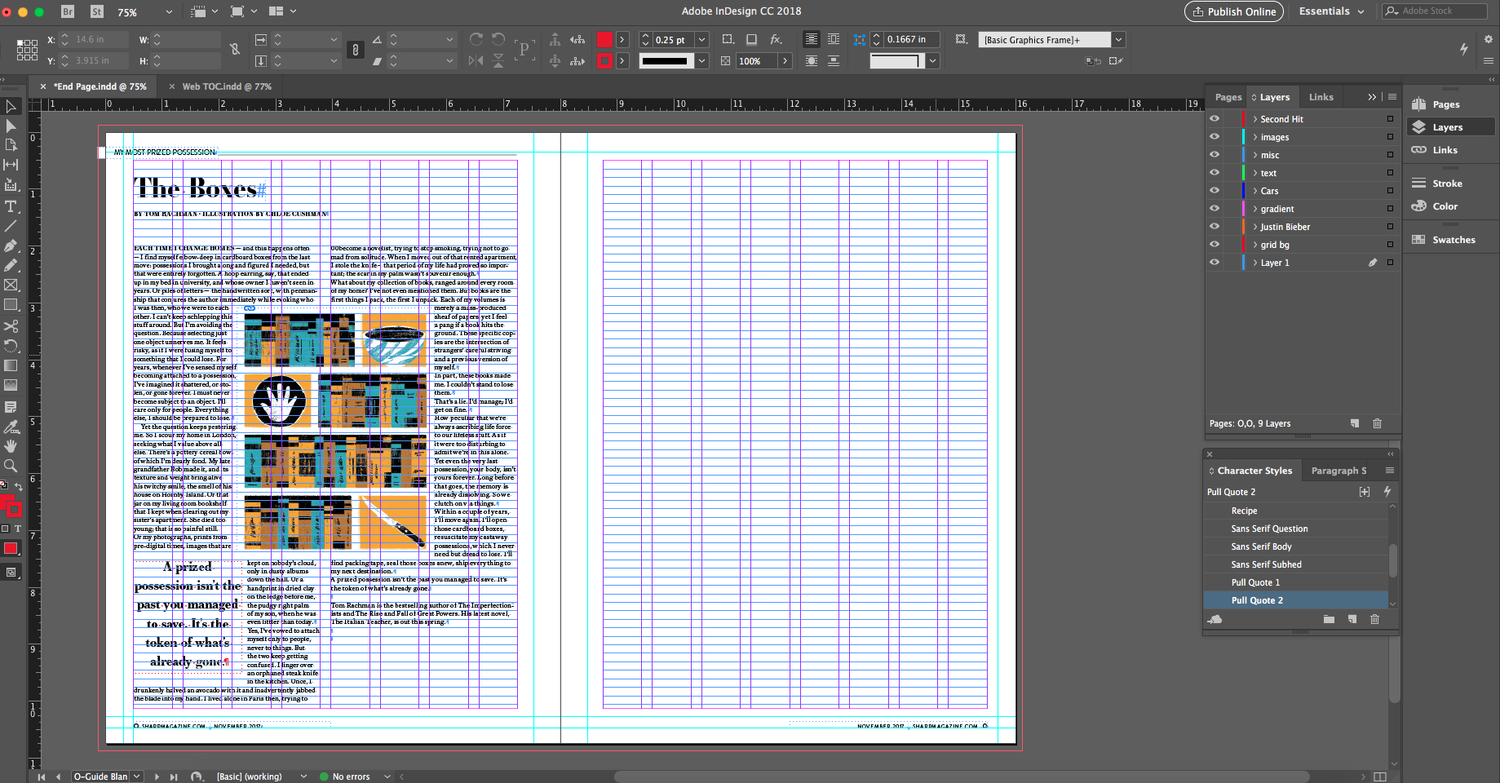This screenshot has width=1500, height=783.
Task: Select Pull Quote 1 character style
Action: 1255,583
